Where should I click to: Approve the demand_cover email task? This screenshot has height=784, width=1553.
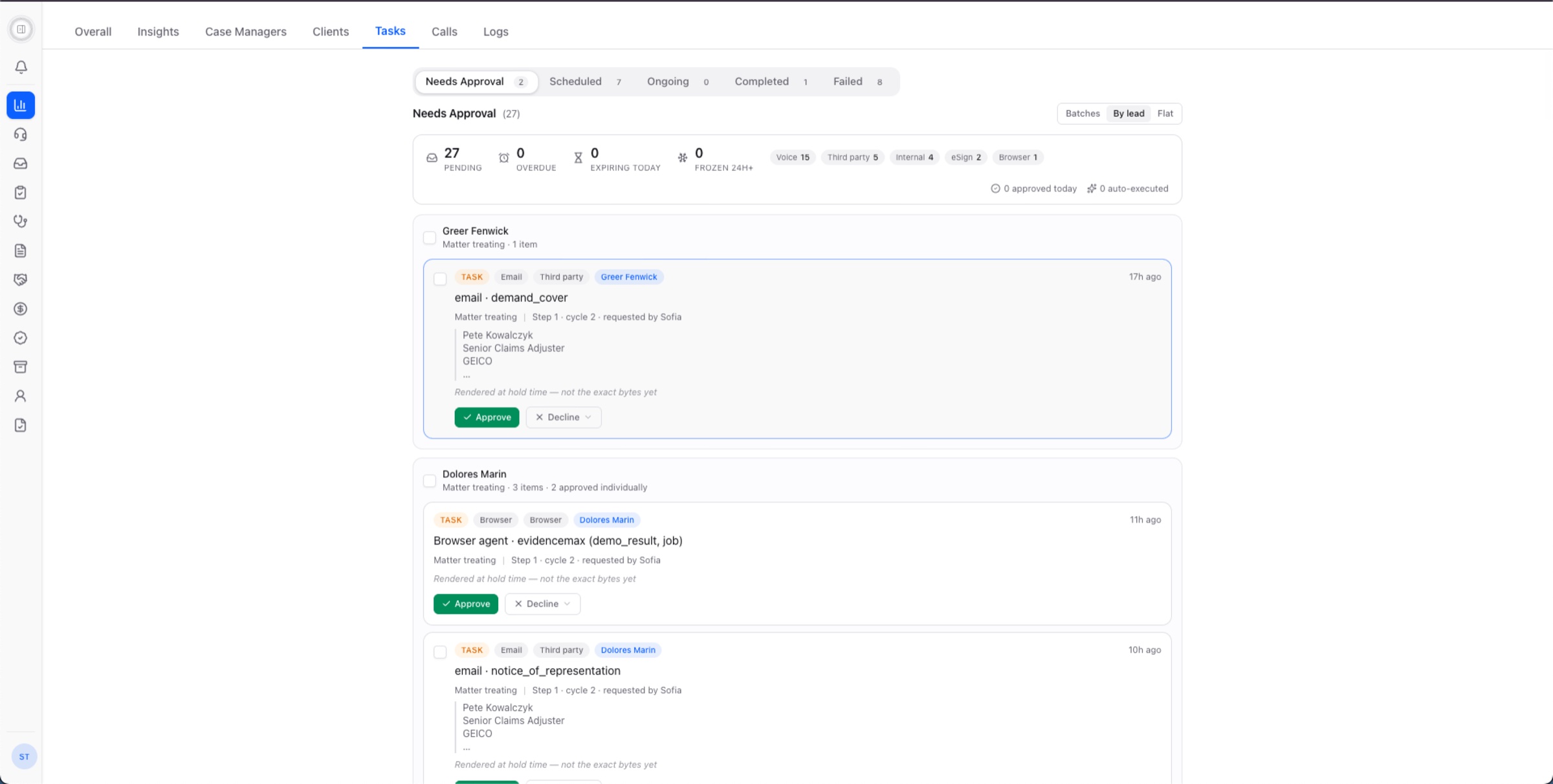(487, 417)
